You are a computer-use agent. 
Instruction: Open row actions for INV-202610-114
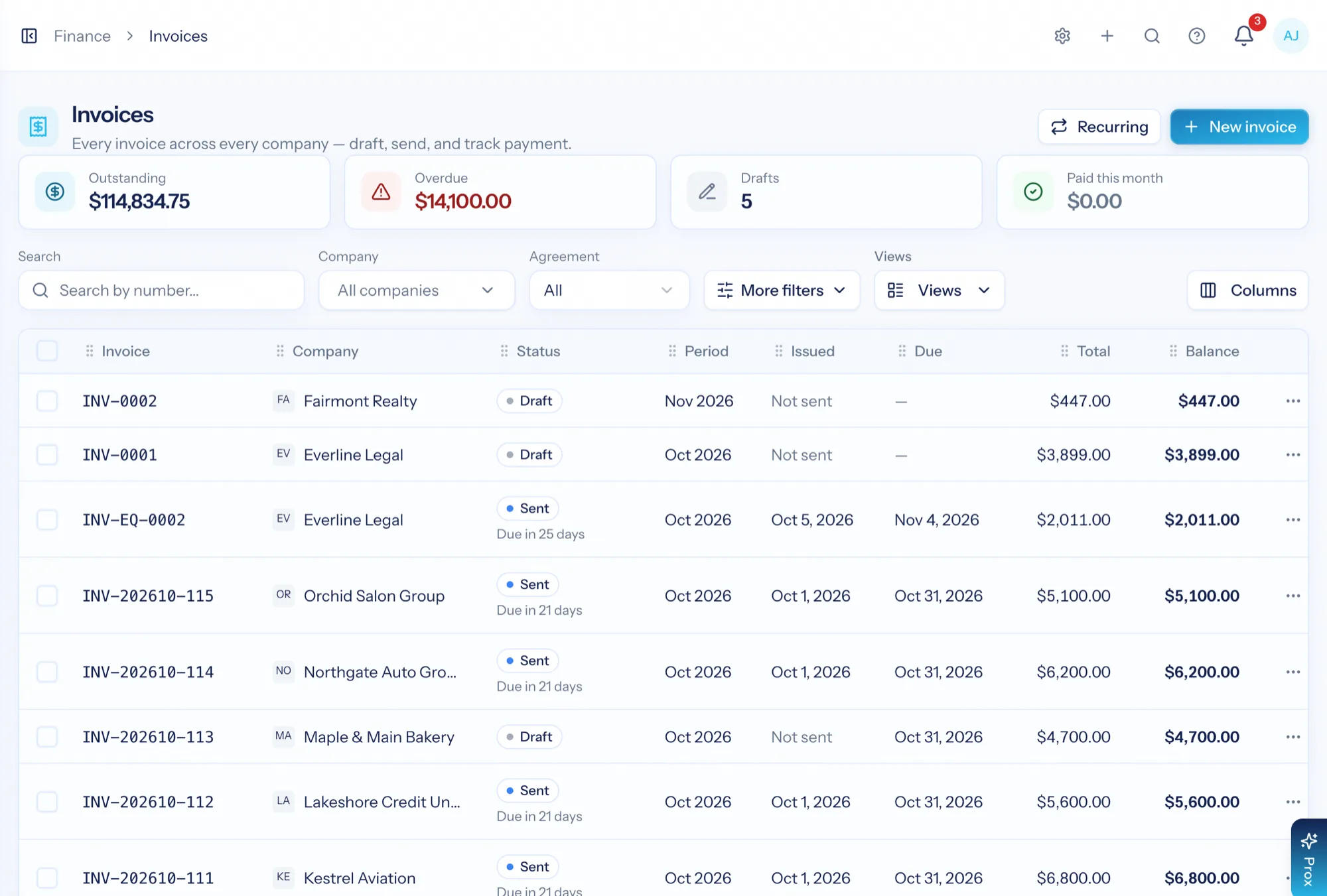tap(1292, 672)
